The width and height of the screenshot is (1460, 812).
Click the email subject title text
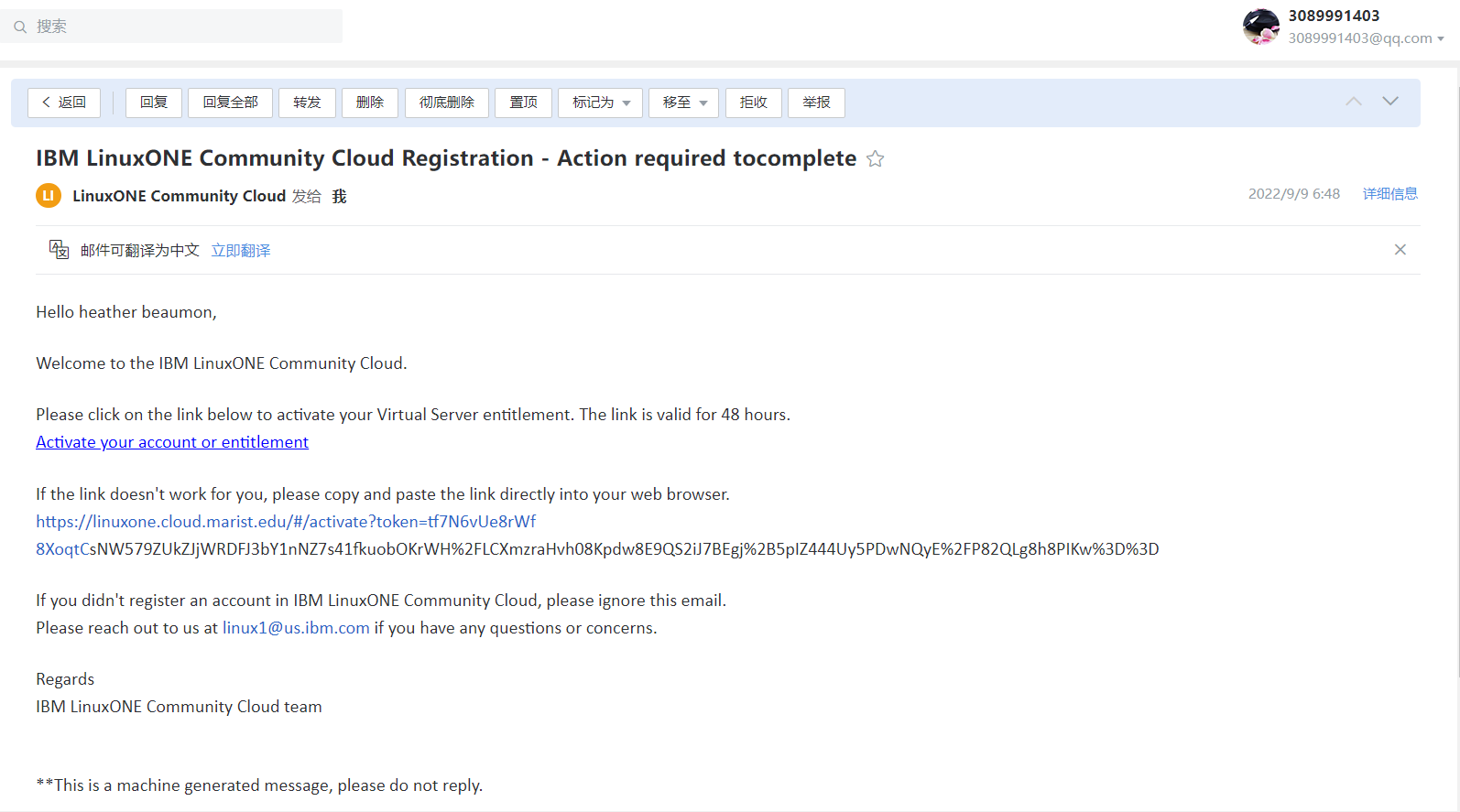446,158
